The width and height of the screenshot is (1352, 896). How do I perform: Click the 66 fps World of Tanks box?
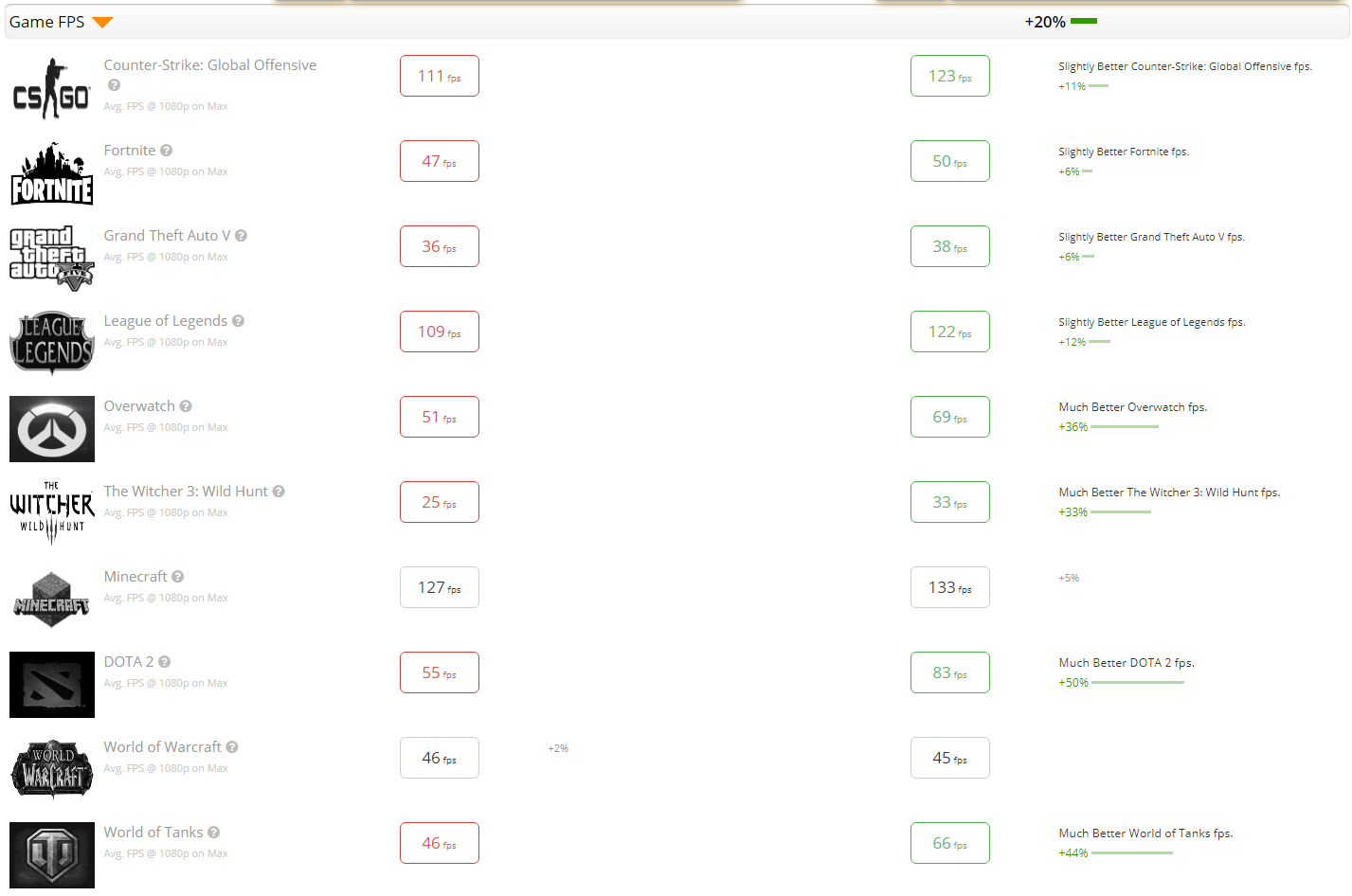(x=950, y=843)
